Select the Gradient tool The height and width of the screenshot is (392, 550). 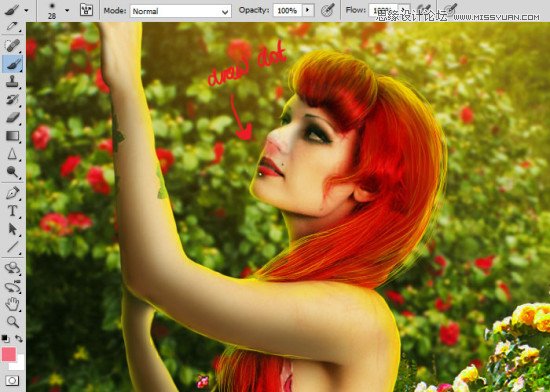point(13,136)
